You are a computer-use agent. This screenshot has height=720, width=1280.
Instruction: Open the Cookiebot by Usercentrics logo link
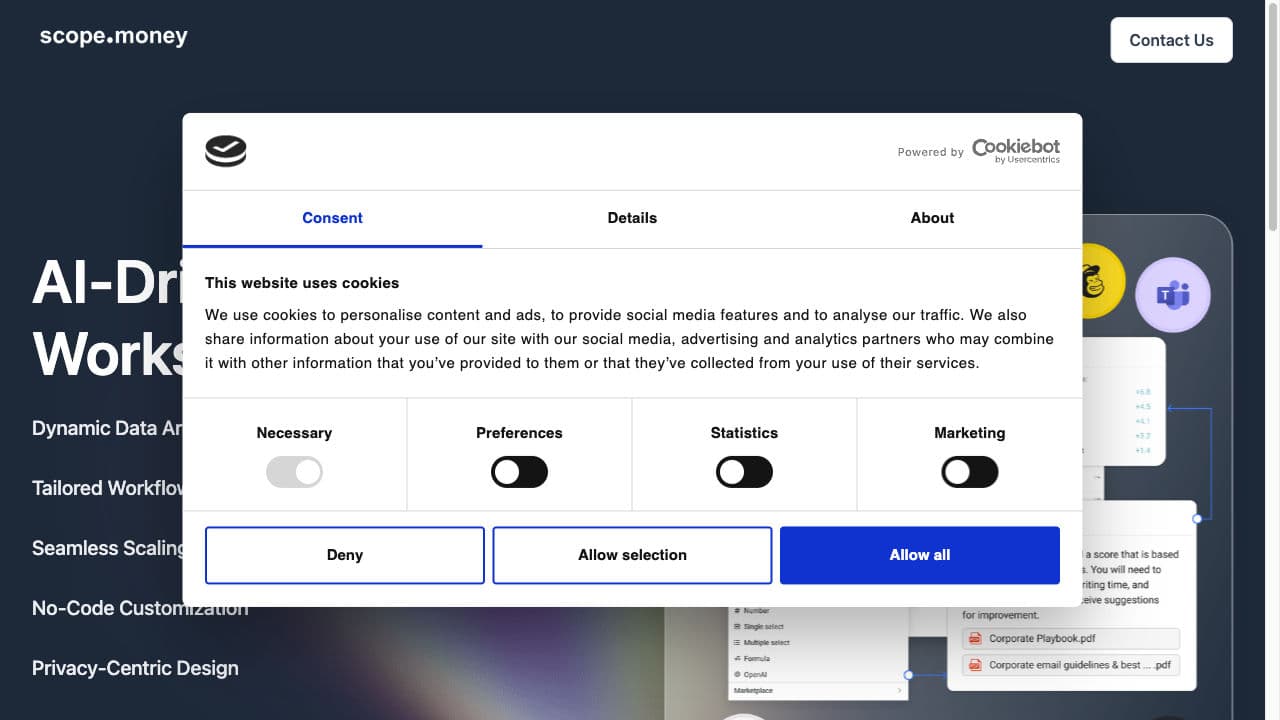[x=1016, y=151]
